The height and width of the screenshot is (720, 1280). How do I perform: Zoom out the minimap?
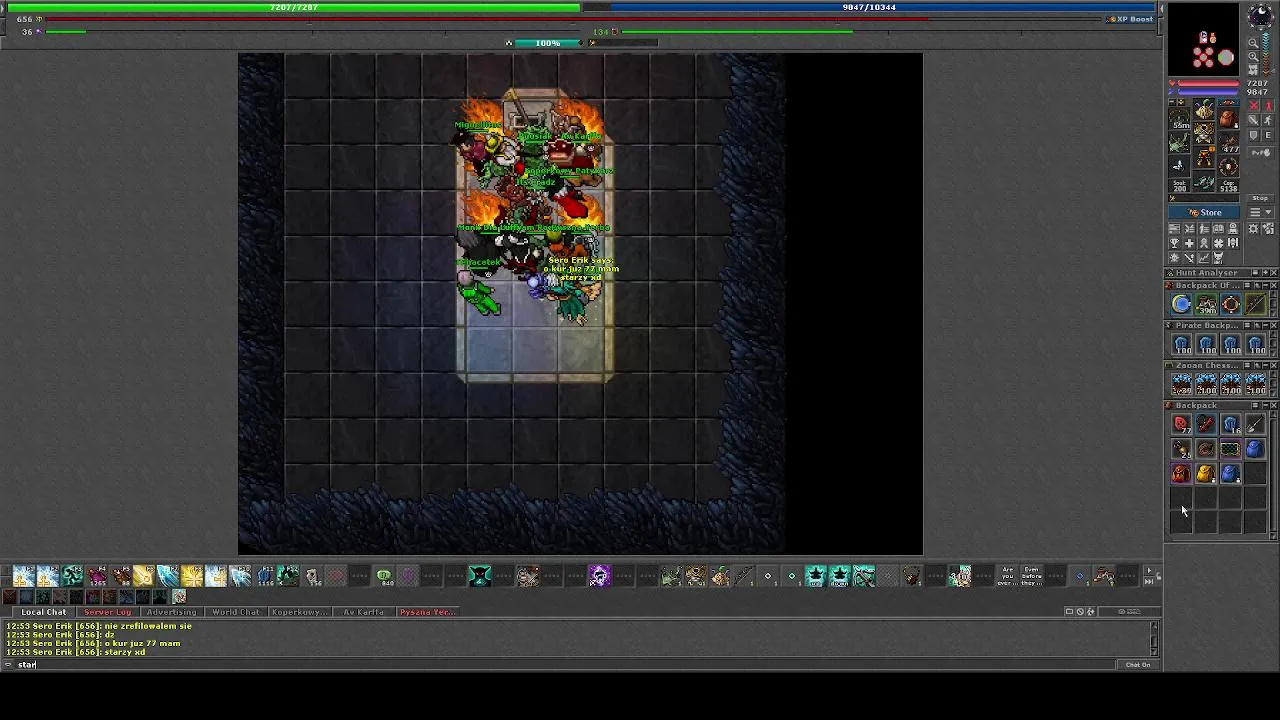(1254, 42)
